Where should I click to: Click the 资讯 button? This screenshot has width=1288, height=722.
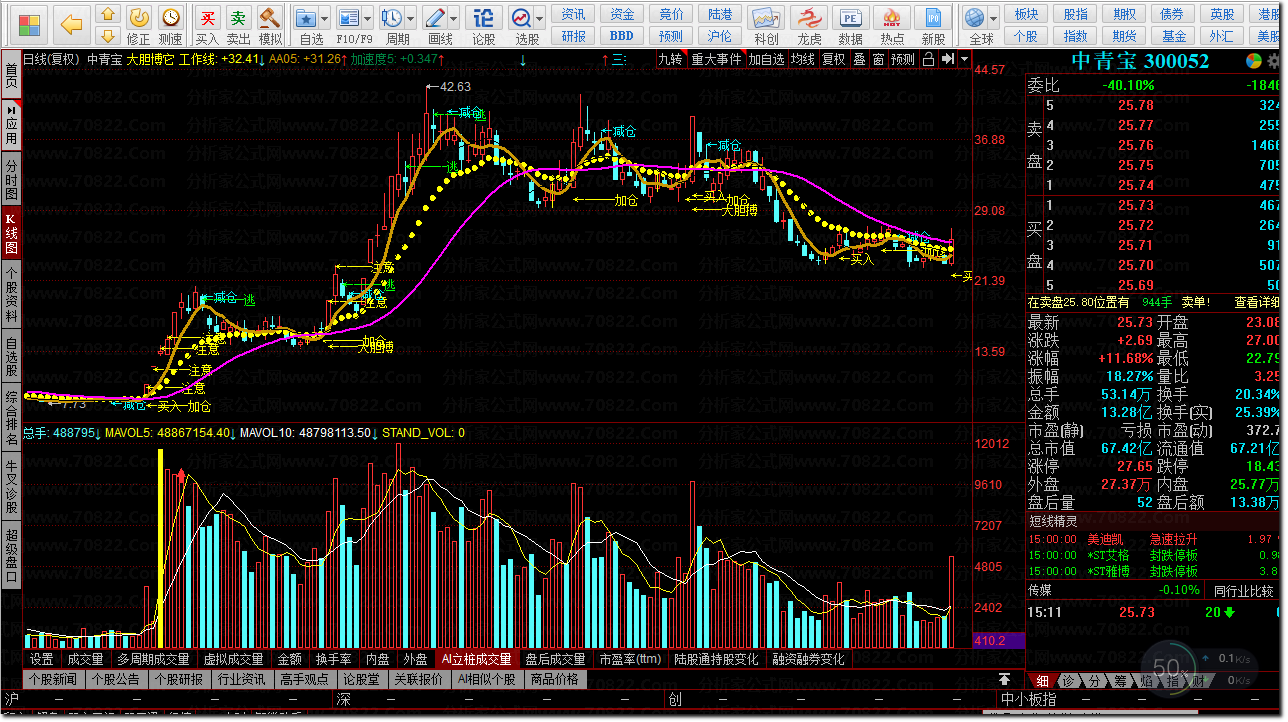pos(573,14)
